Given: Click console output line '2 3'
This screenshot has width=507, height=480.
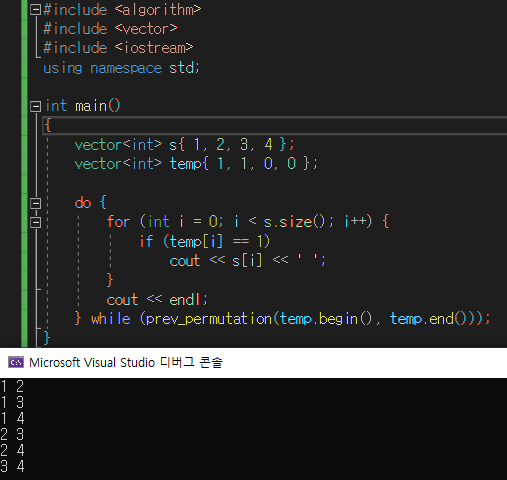Looking at the screenshot, I should coord(12,434).
